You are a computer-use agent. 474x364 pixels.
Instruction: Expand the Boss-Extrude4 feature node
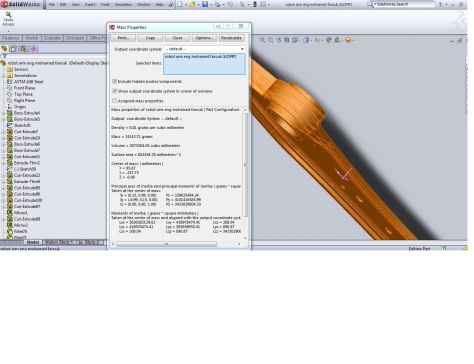click(x=3, y=113)
